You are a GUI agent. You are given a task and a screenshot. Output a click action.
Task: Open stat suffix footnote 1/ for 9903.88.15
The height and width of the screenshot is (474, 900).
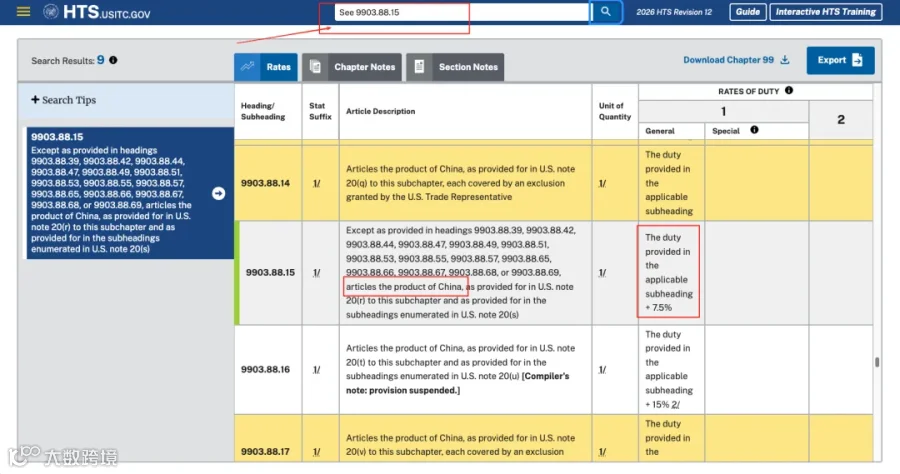[x=316, y=273]
